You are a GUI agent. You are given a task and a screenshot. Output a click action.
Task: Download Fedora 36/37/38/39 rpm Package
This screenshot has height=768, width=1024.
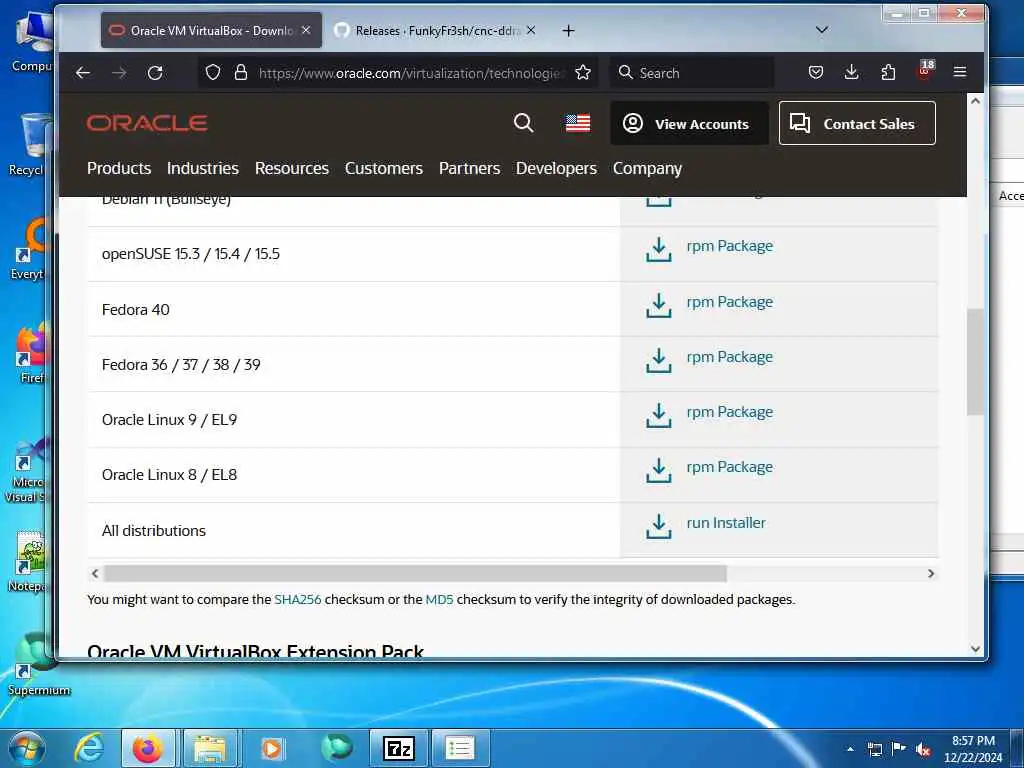729,357
